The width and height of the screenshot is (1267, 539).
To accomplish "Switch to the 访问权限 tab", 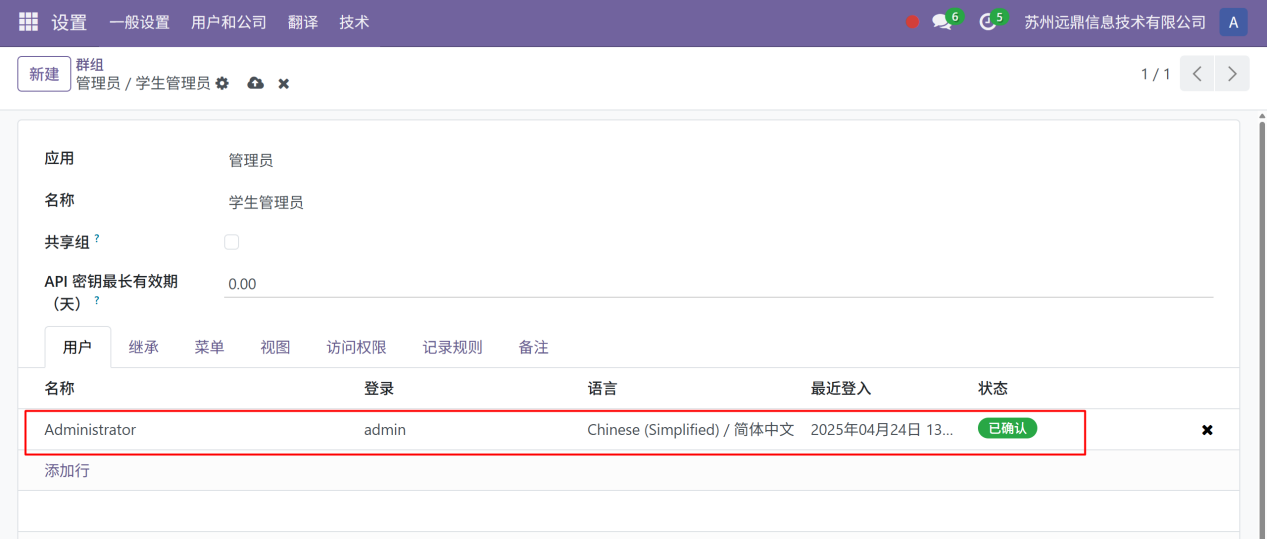I will (357, 347).
